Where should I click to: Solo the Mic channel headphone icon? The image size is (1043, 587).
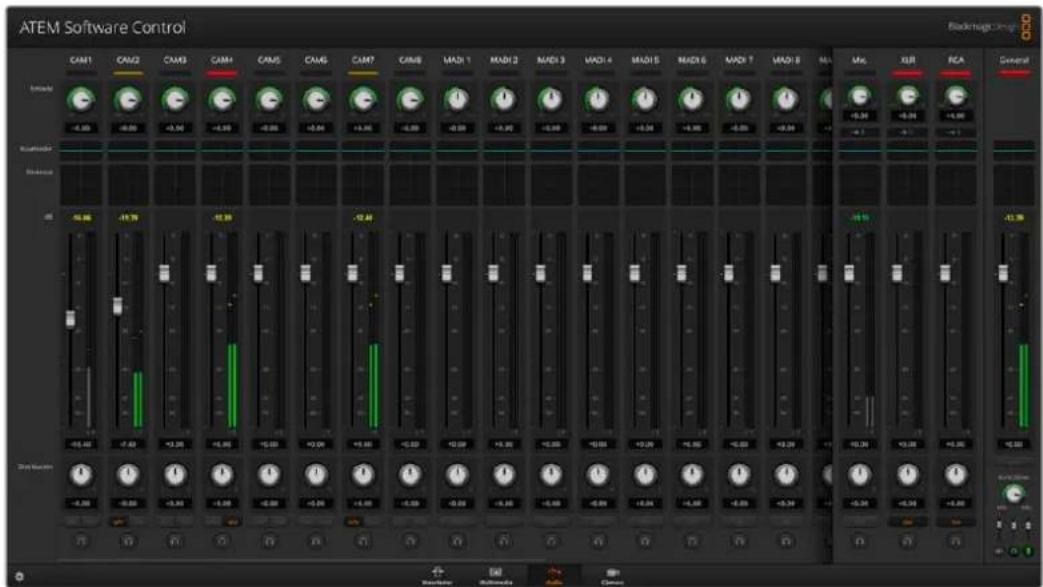tap(859, 541)
